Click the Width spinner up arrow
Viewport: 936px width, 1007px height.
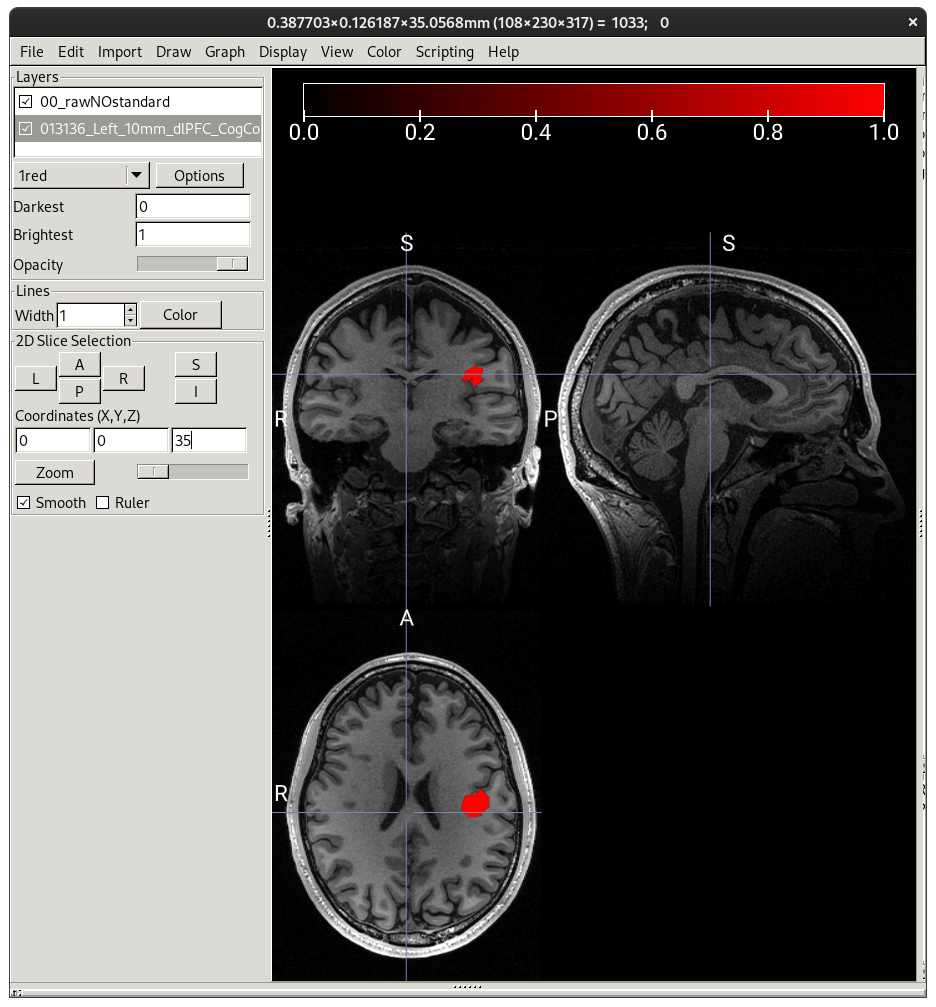130,309
